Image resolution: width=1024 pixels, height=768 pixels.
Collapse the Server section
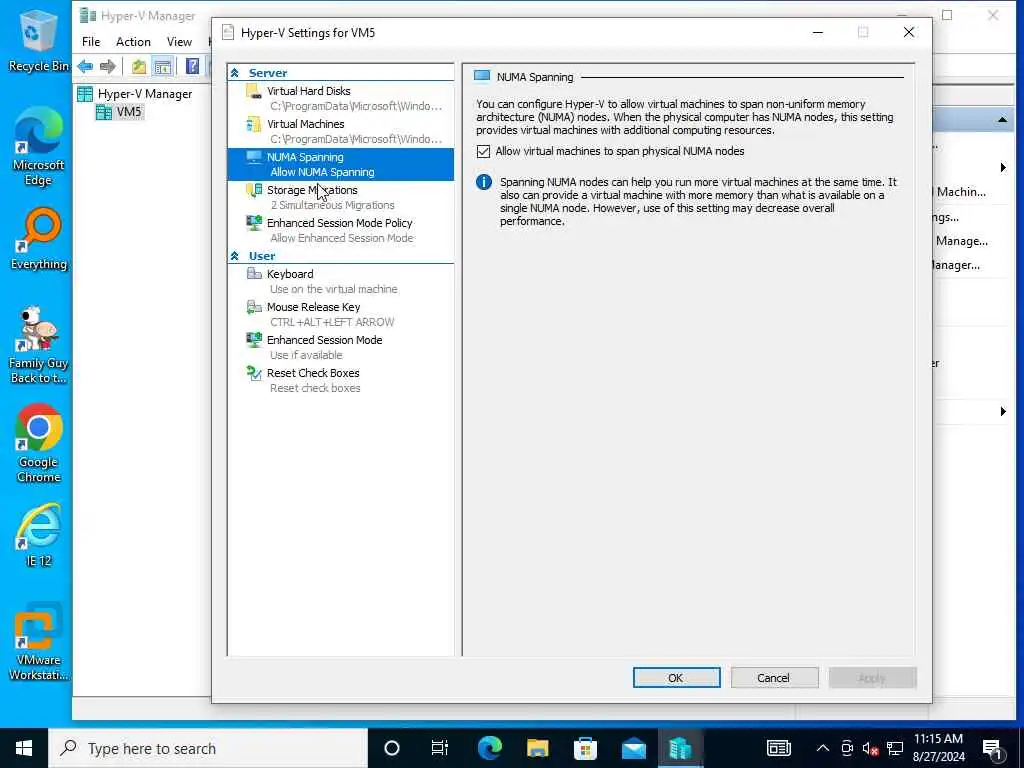tap(234, 73)
